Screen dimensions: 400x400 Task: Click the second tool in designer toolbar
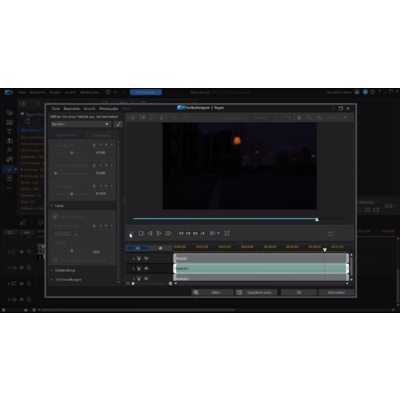tap(143, 117)
